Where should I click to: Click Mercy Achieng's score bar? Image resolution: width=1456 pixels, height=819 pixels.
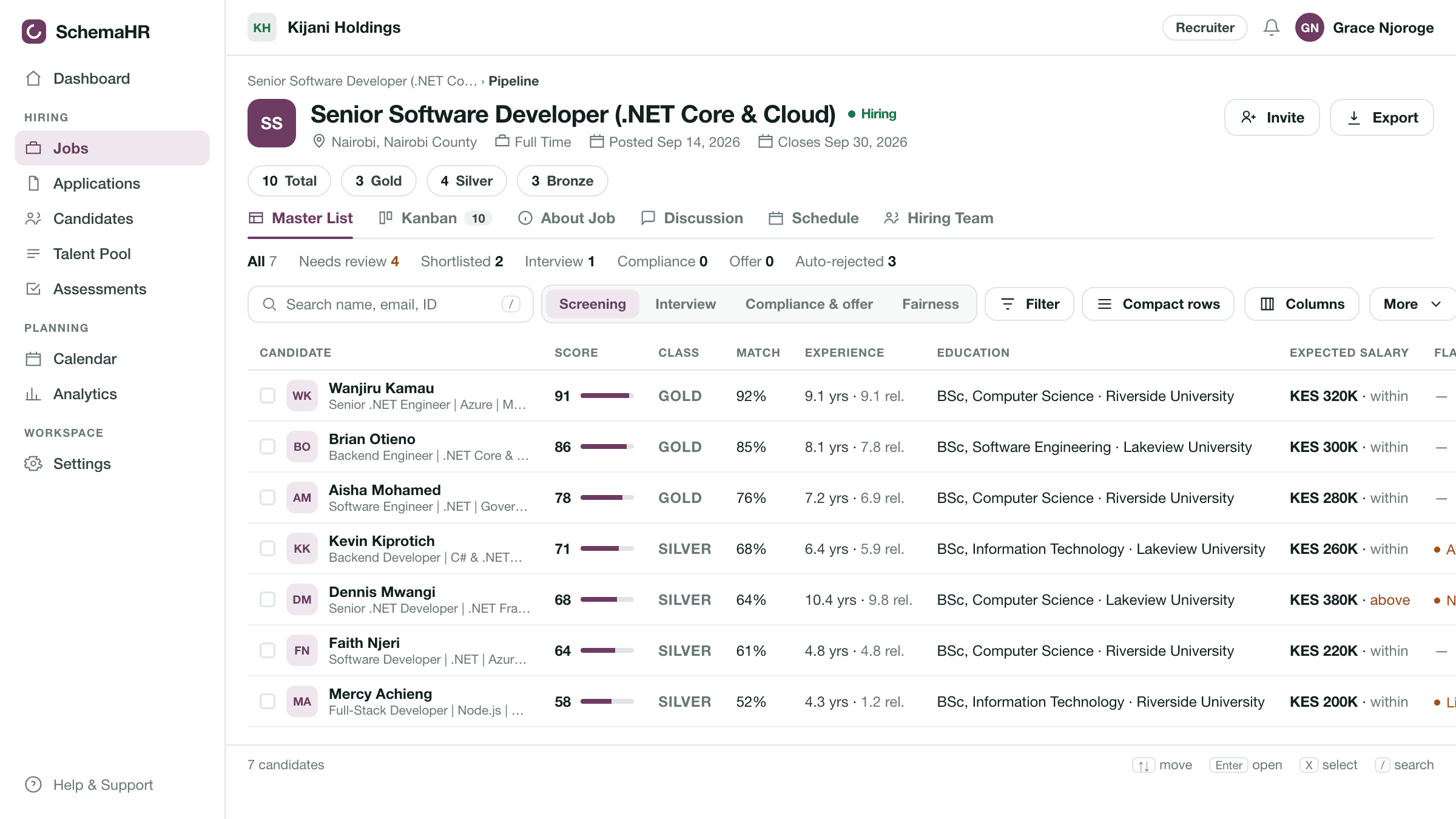pos(607,701)
